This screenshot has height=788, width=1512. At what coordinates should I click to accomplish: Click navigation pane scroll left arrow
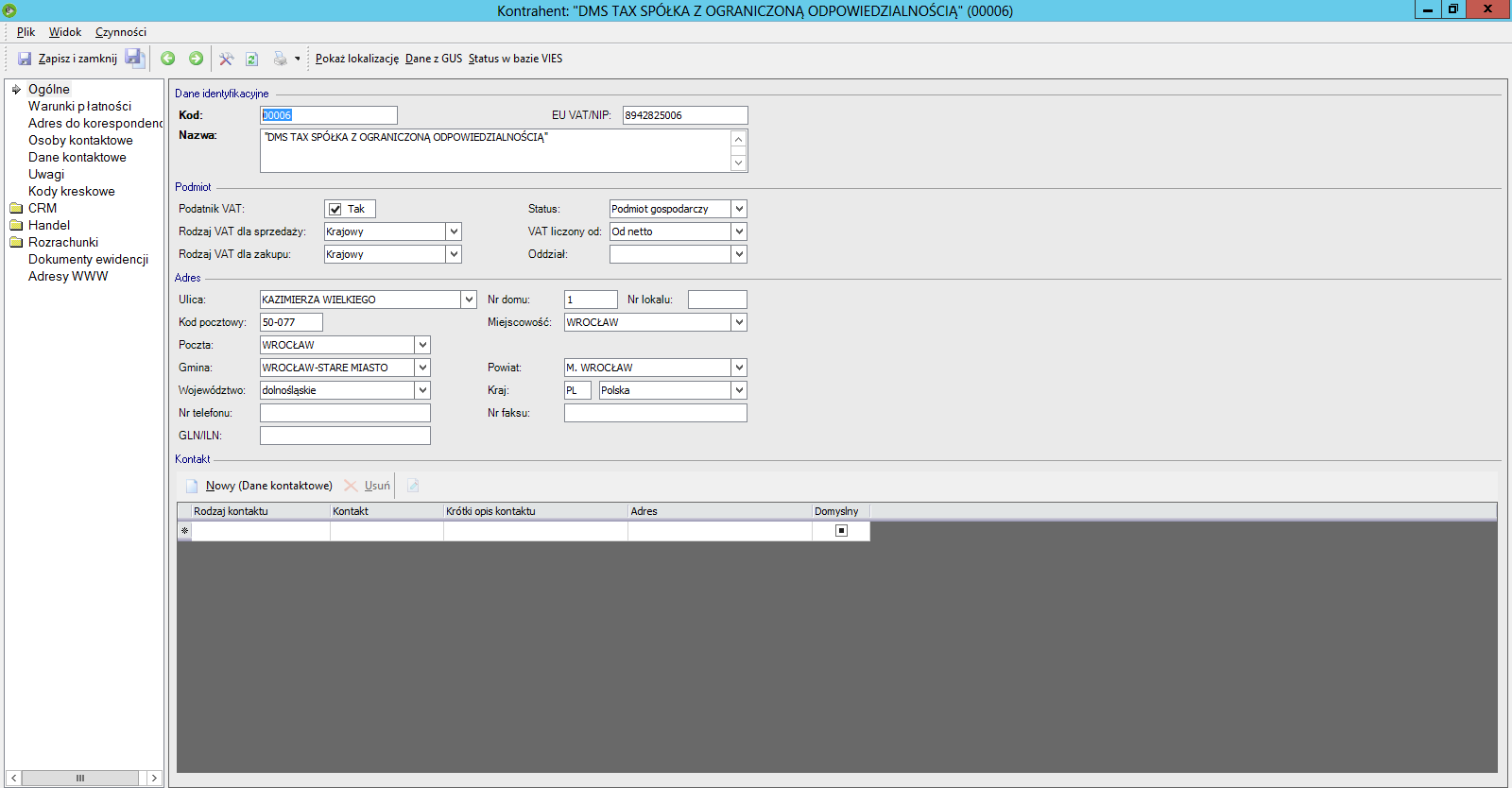coord(13,778)
